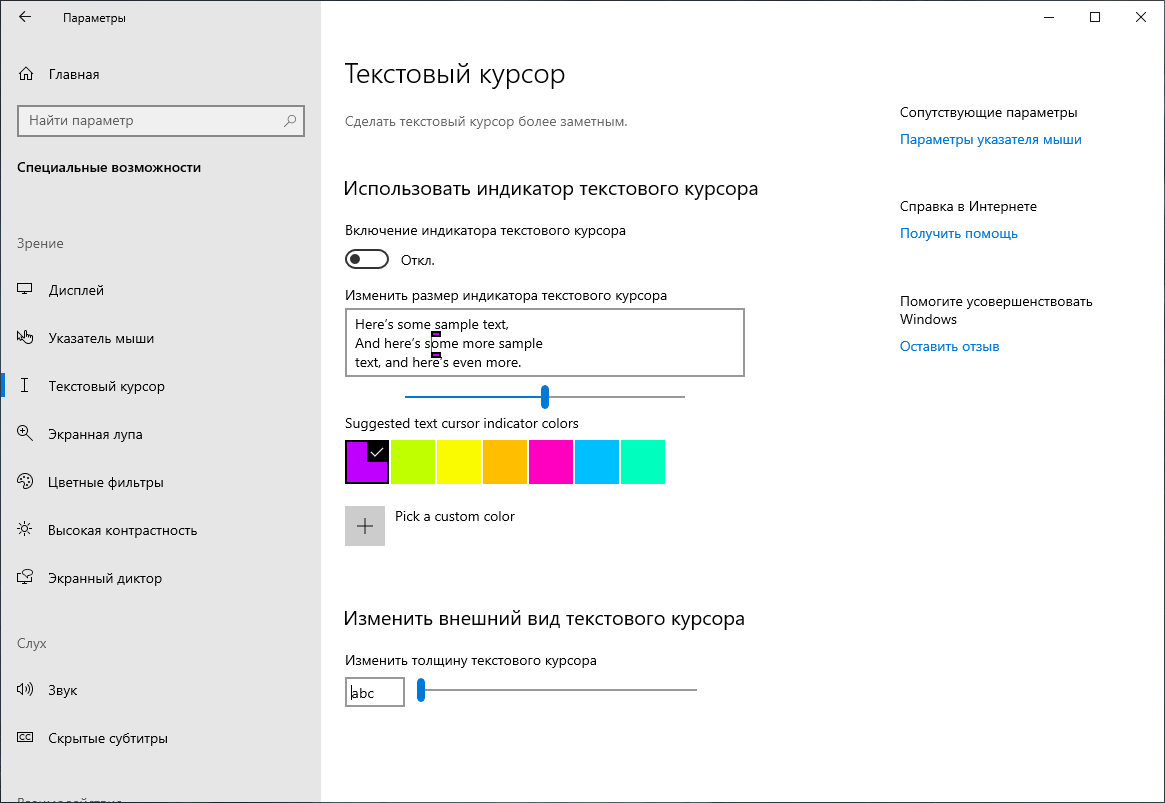Screen dimensions: 1165x803
Task: Click the Найти параметр search box
Action: point(160,120)
